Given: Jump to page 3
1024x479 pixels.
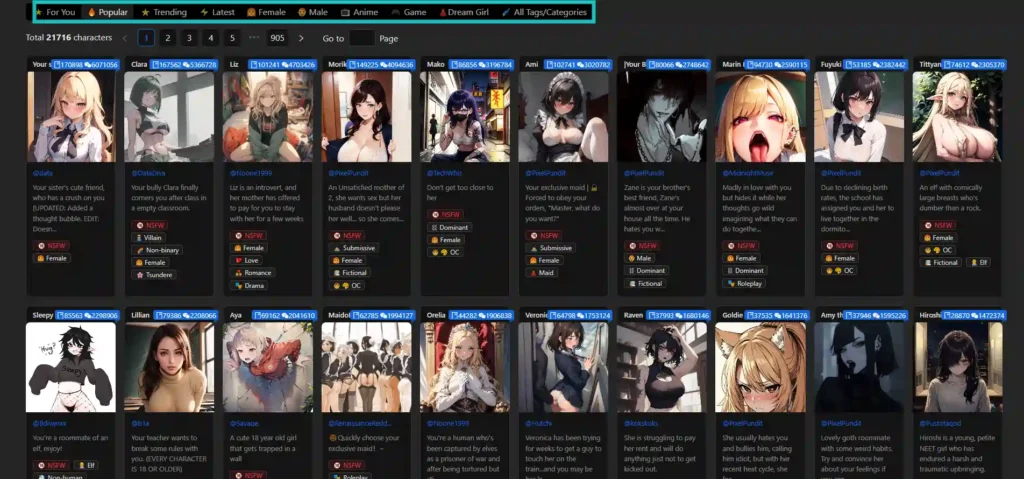Looking at the screenshot, I should point(189,38).
